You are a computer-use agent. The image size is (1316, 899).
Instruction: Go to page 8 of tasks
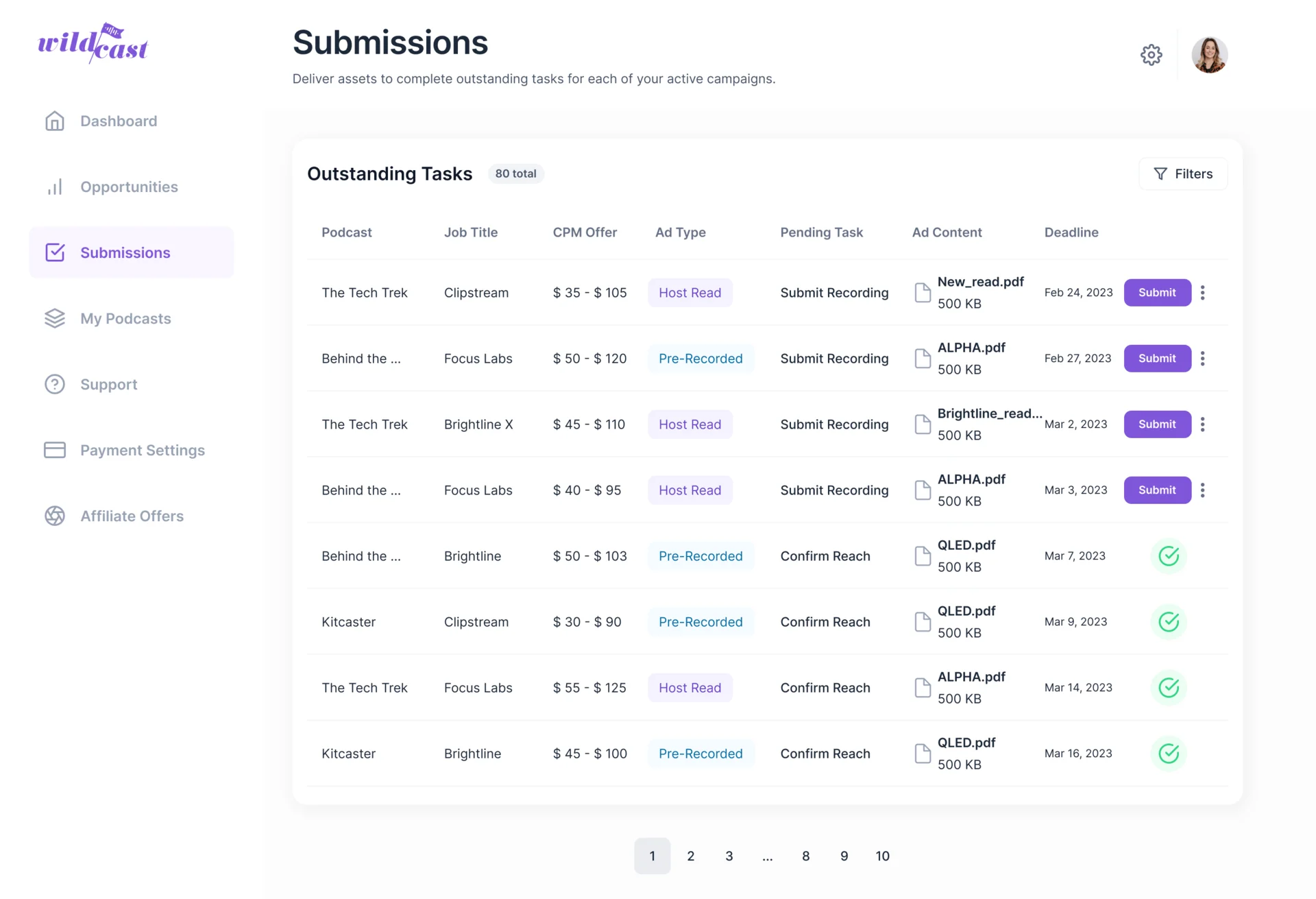click(x=806, y=856)
